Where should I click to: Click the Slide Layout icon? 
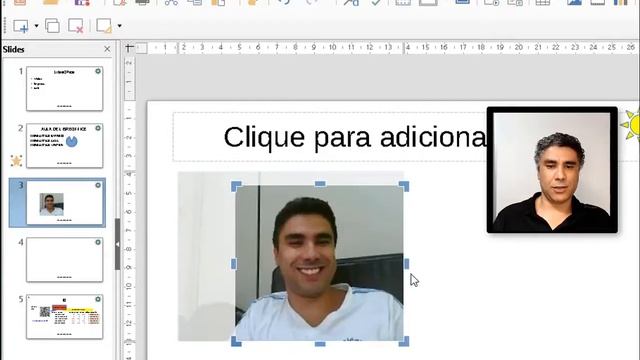[104, 26]
